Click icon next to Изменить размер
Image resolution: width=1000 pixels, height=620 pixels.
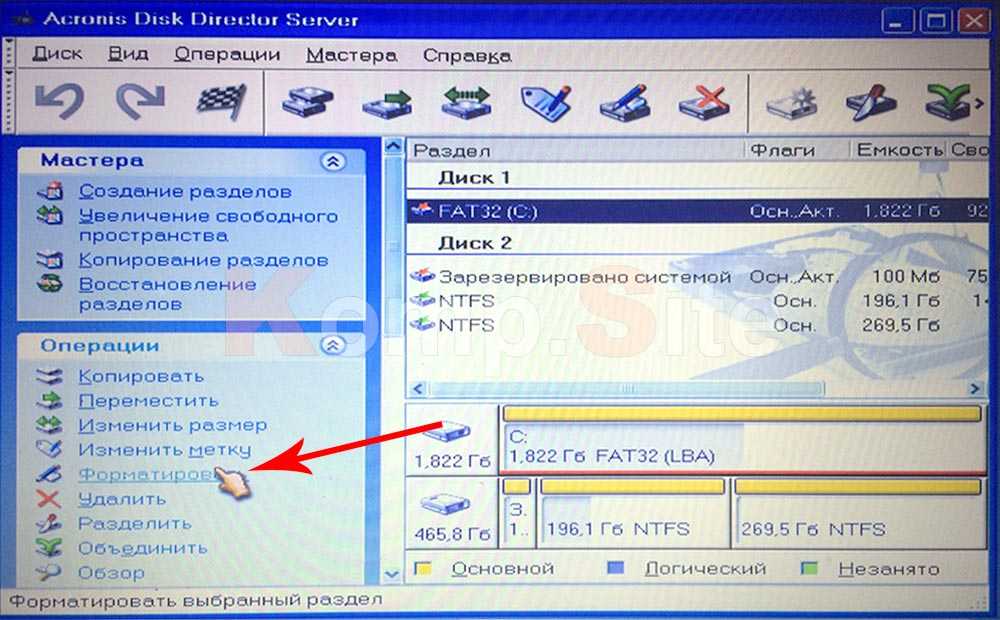[50, 425]
